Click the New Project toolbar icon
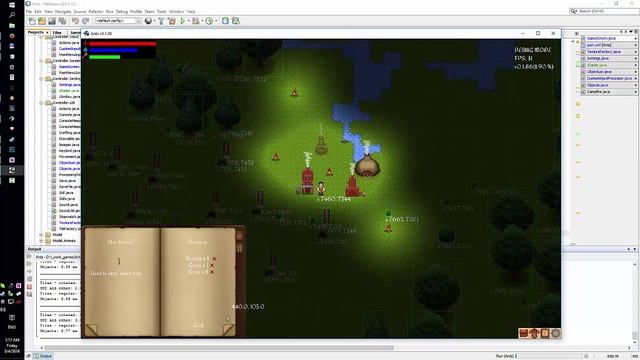640x360 pixels. pos(42,21)
